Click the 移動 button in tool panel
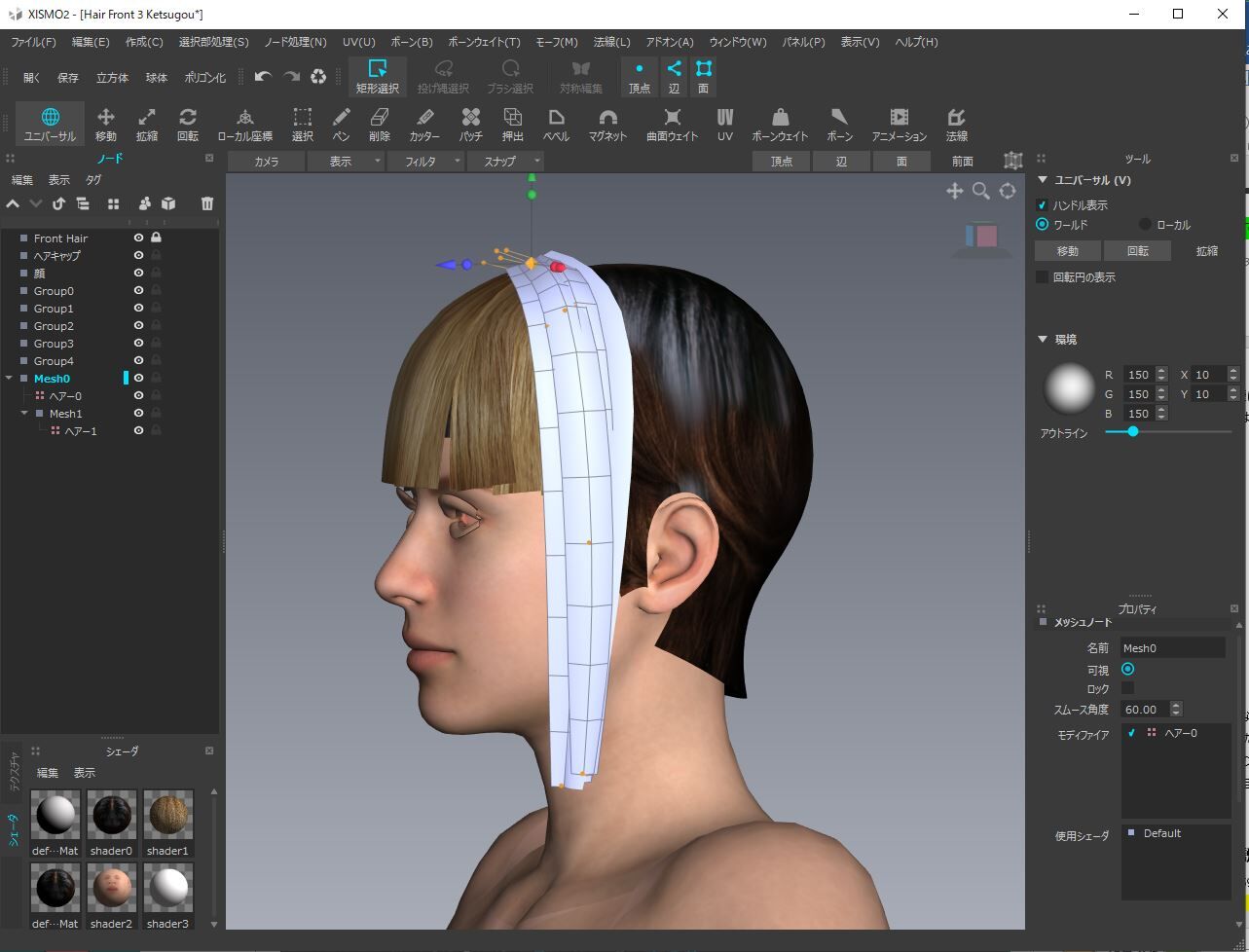The width and height of the screenshot is (1249, 952). point(1068,251)
